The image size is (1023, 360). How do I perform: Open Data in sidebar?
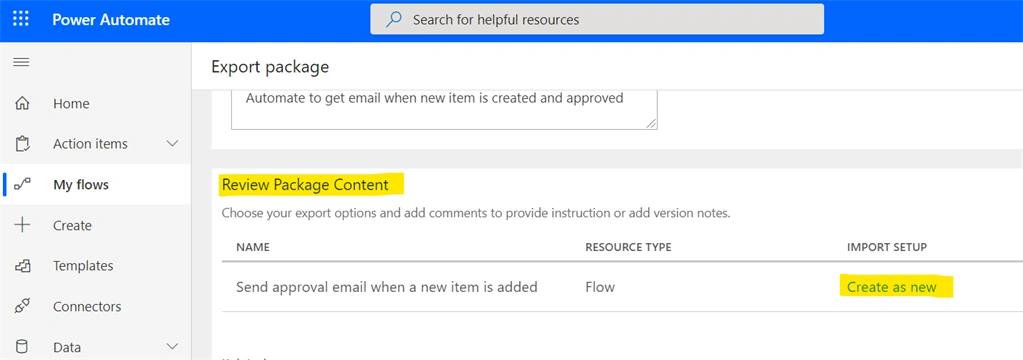(x=67, y=347)
